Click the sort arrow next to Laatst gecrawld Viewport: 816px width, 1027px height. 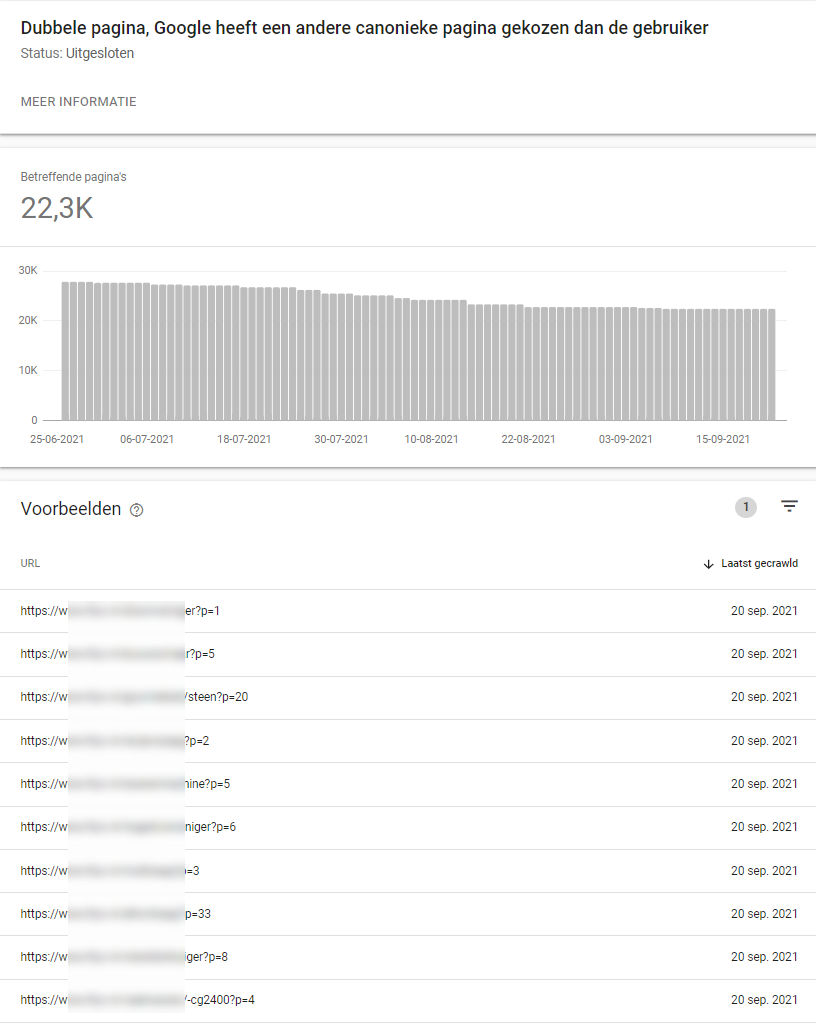click(x=708, y=564)
